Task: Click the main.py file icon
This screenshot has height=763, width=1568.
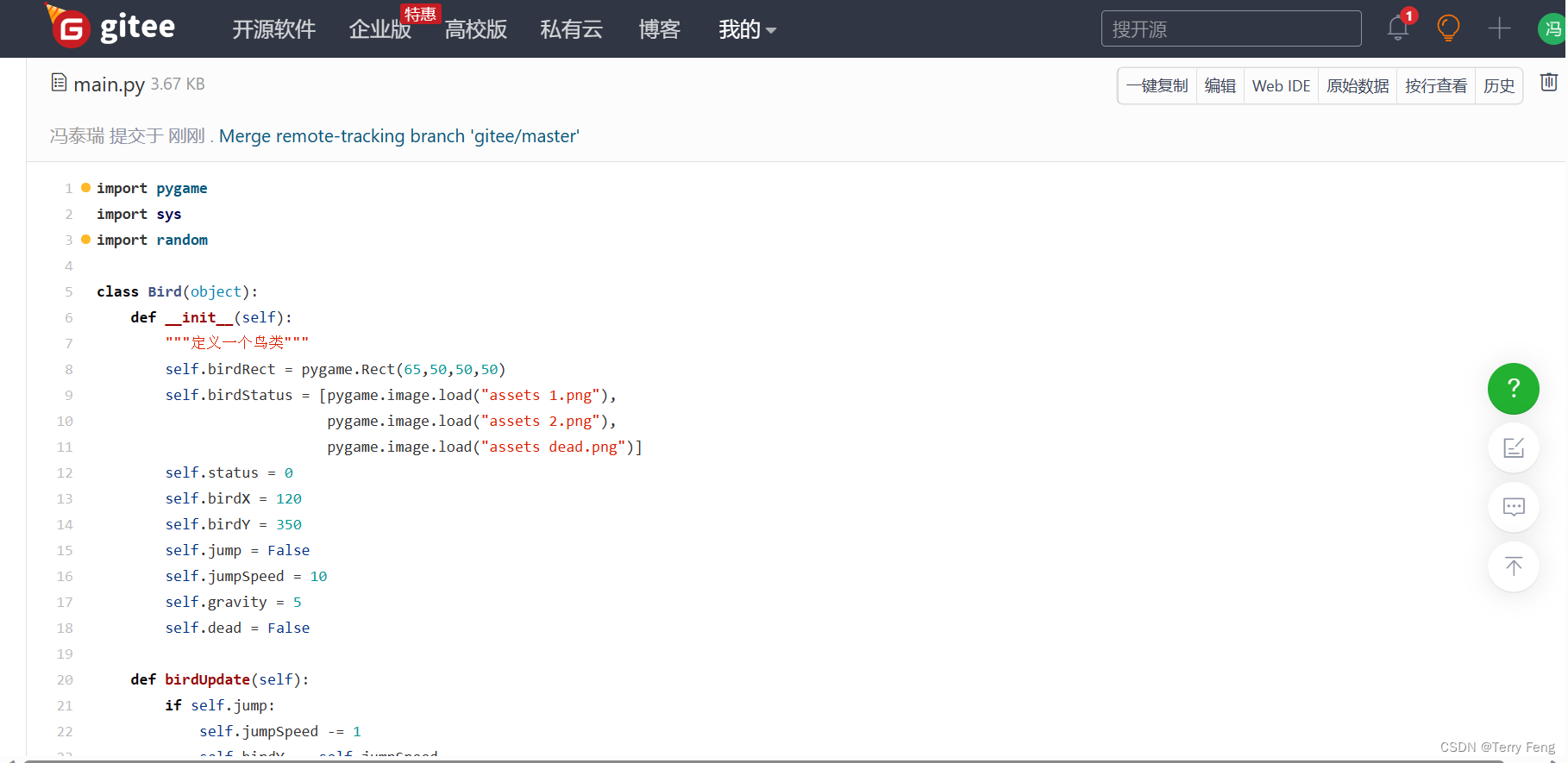Action: (59, 83)
